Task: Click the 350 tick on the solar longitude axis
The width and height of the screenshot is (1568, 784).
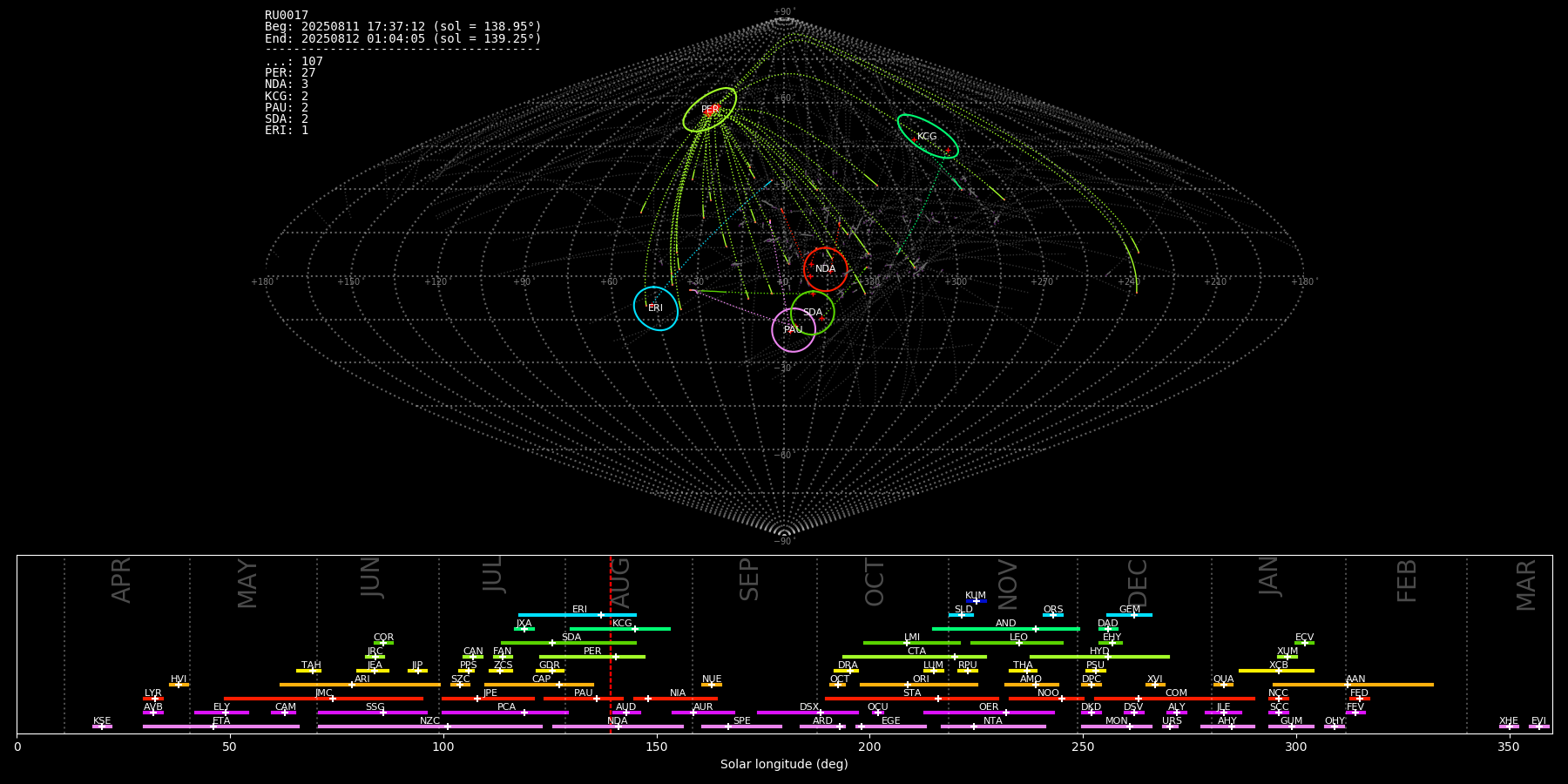Action: [1509, 747]
